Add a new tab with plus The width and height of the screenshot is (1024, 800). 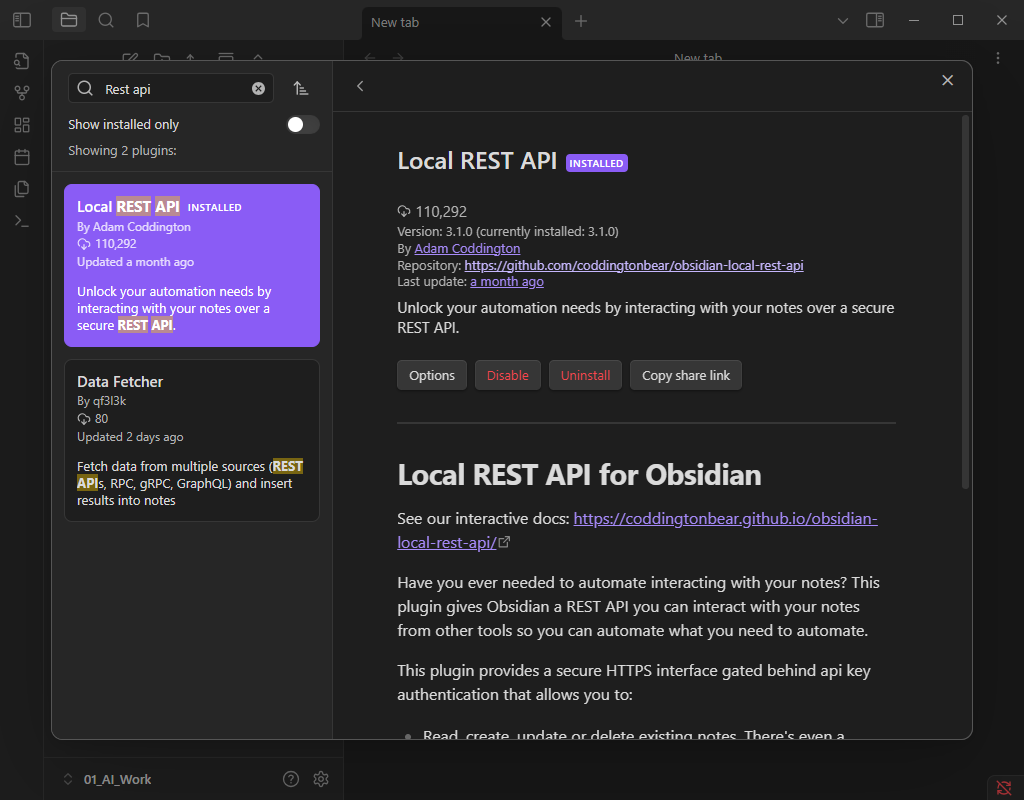click(581, 22)
